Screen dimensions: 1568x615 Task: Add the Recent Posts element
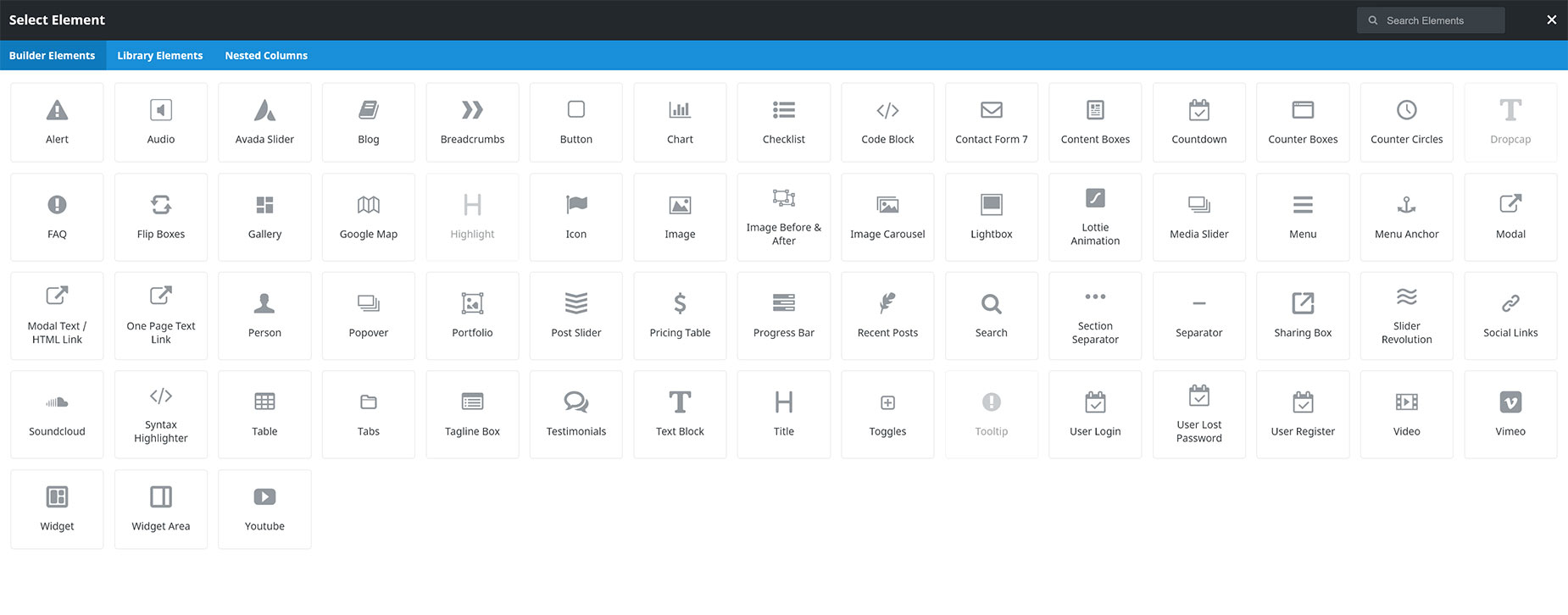[887, 316]
